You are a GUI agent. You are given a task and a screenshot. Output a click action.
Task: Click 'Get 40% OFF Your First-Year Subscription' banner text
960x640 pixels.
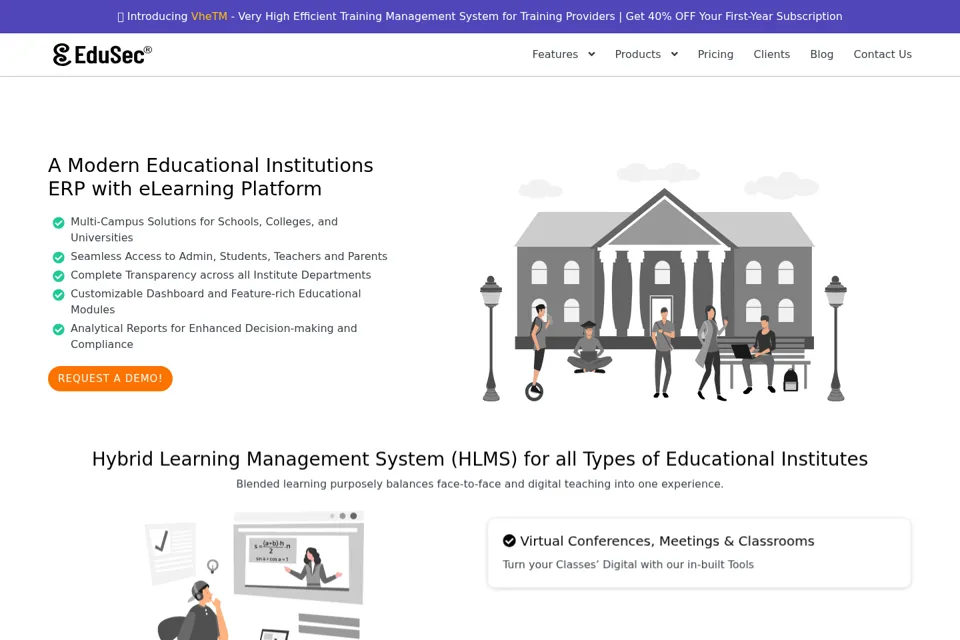(x=733, y=17)
